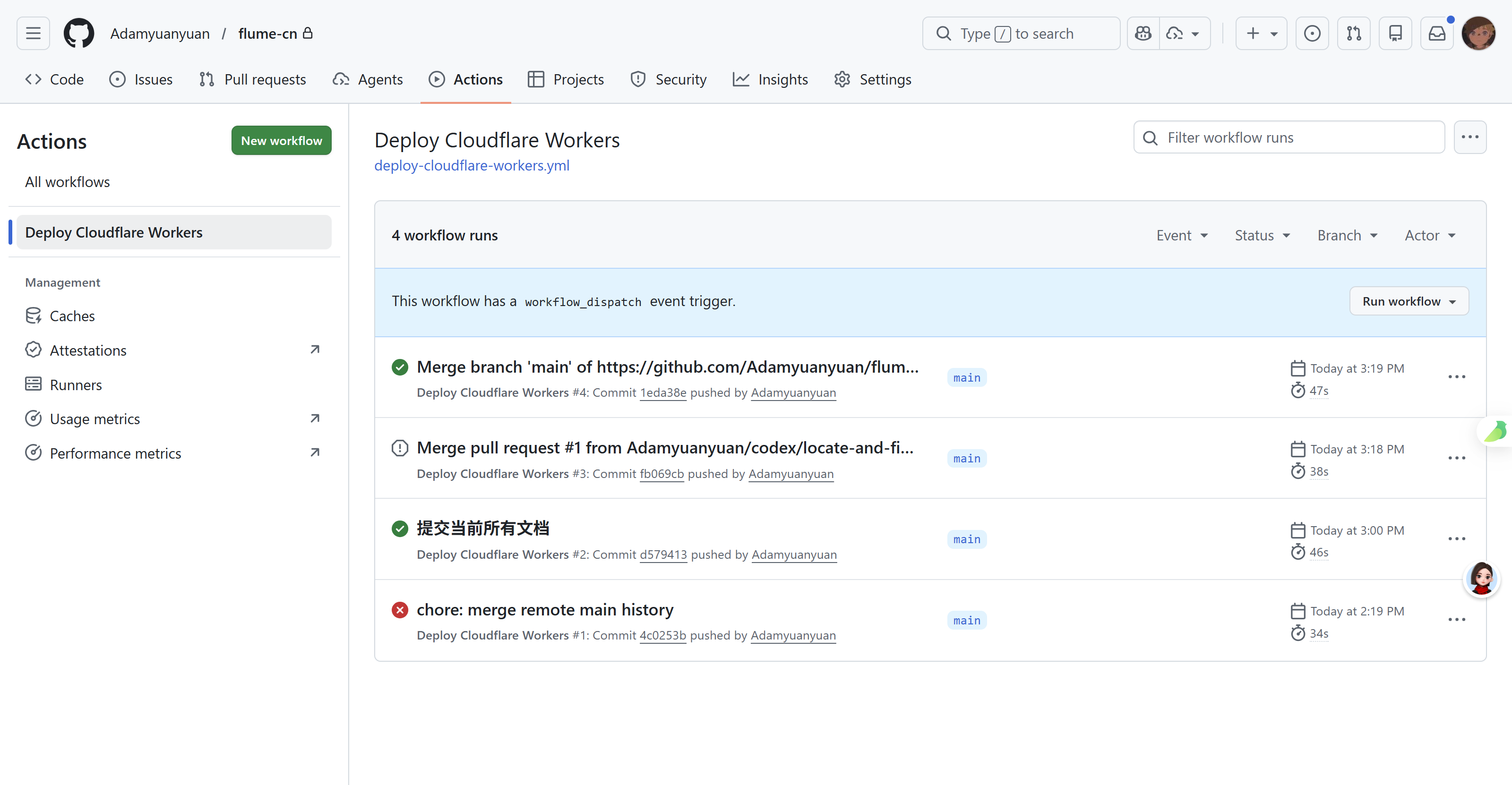
Task: Click the green bird floating widget
Action: (1495, 431)
